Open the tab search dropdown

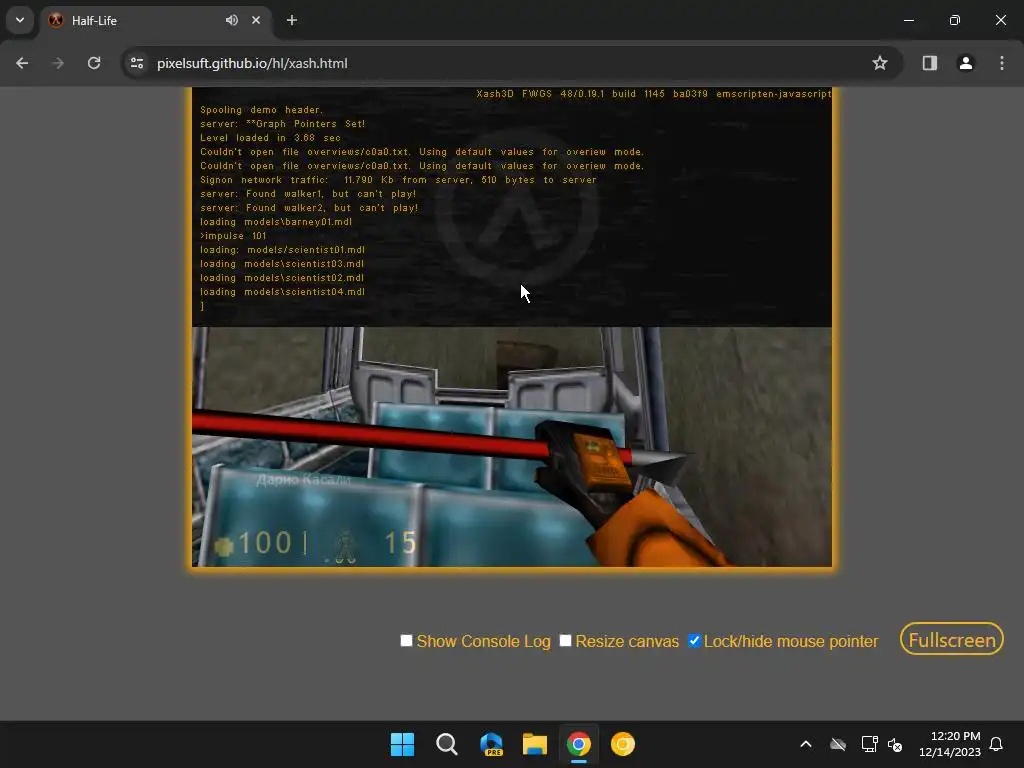[x=20, y=20]
